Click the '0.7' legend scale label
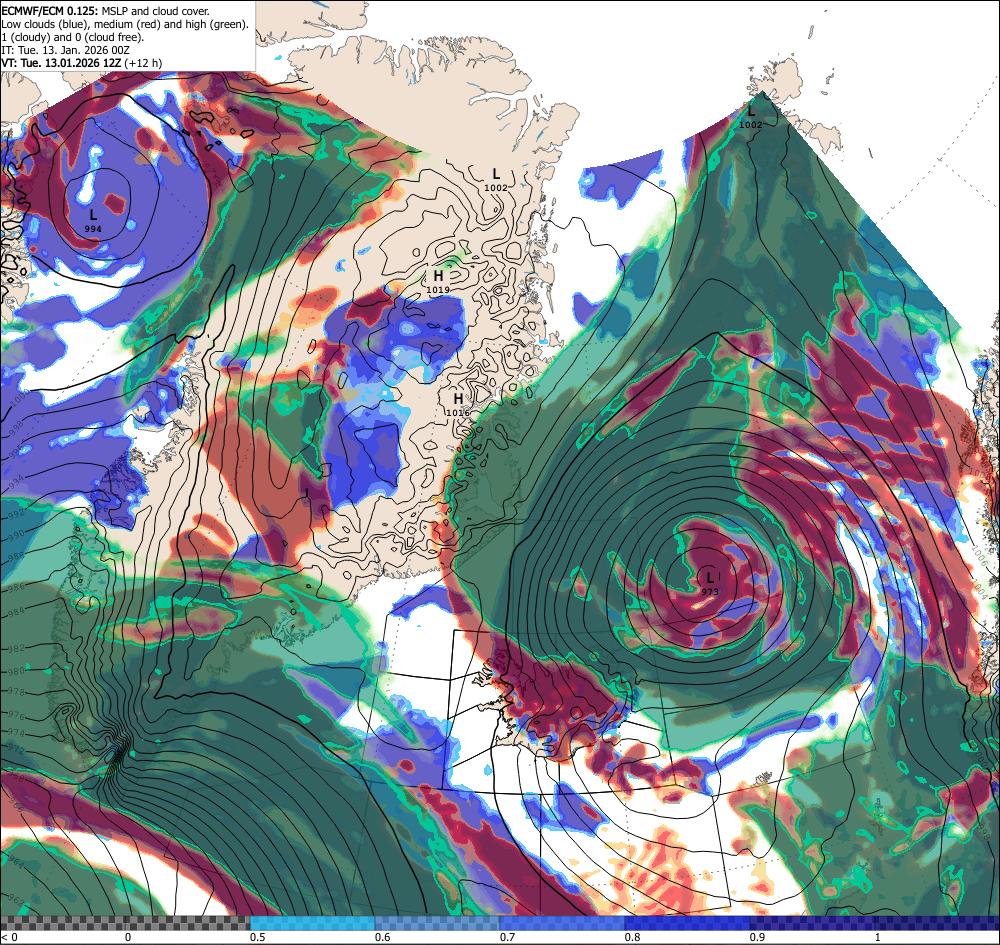The image size is (1000, 945). (508, 937)
